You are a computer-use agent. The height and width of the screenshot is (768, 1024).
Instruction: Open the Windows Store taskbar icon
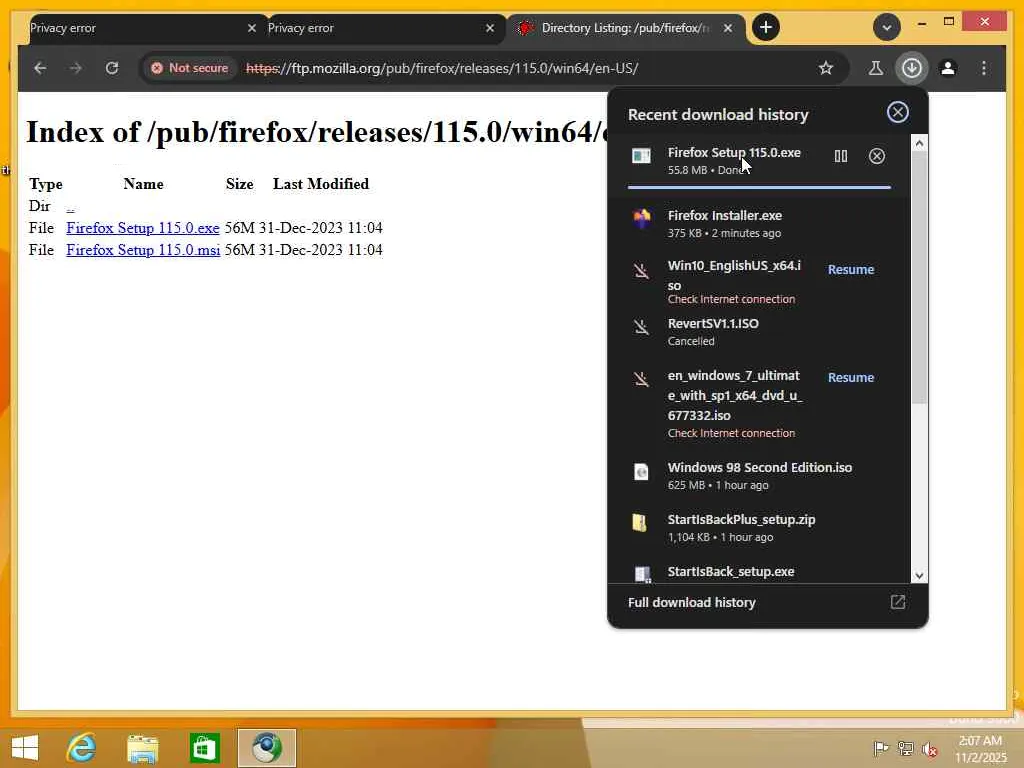point(204,748)
